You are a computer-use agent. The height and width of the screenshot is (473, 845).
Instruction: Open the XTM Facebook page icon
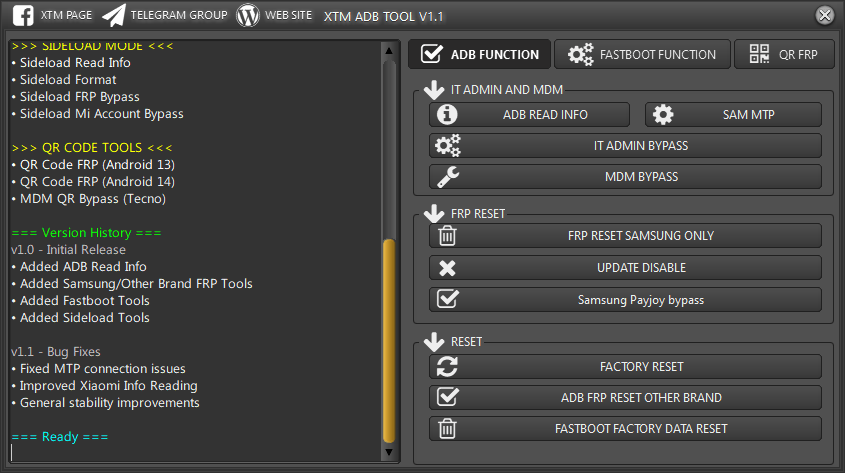tap(23, 16)
